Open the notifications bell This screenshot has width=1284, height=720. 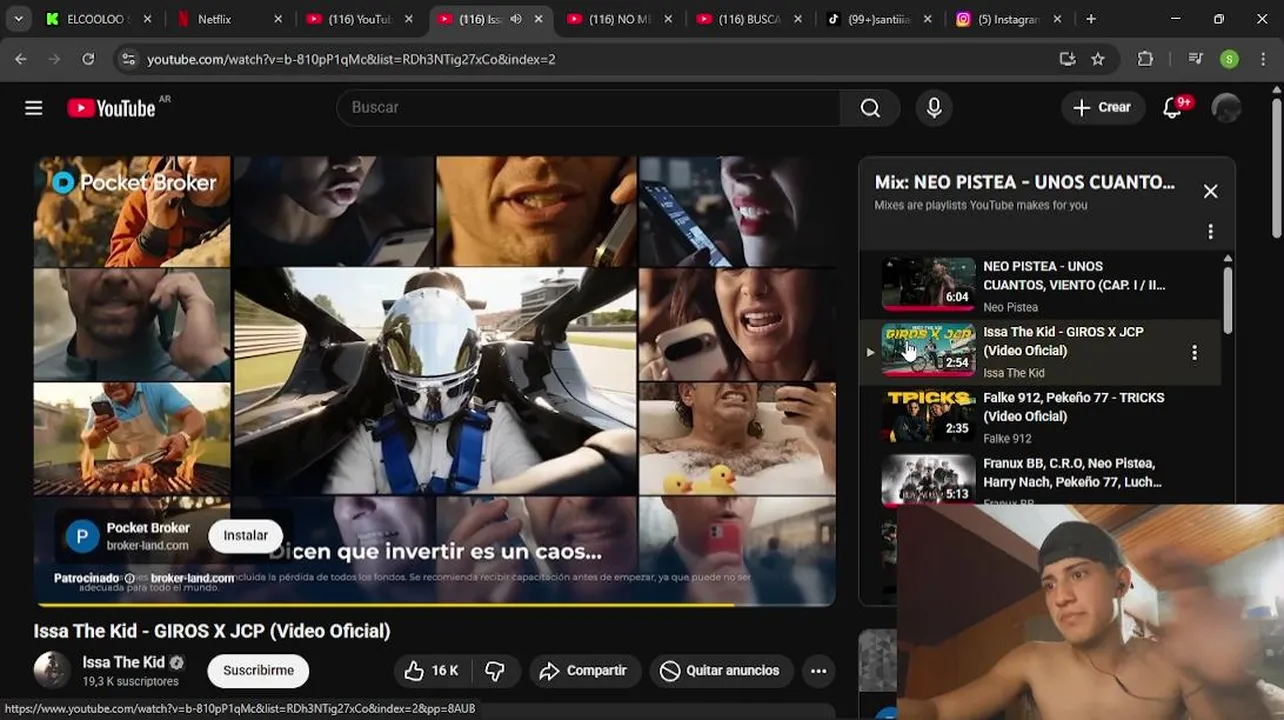pos(1173,108)
